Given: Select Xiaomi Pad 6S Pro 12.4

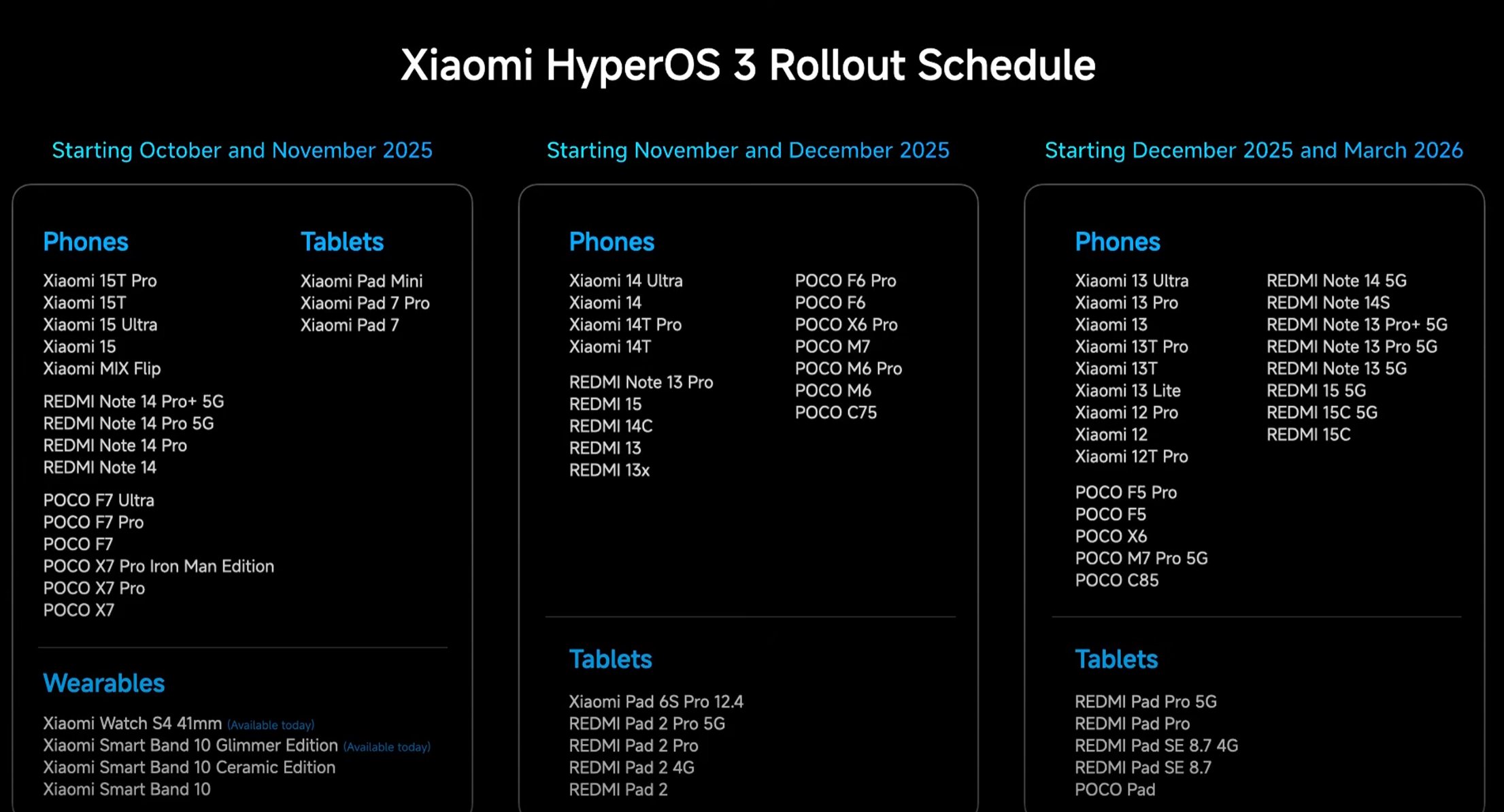Looking at the screenshot, I should (656, 701).
